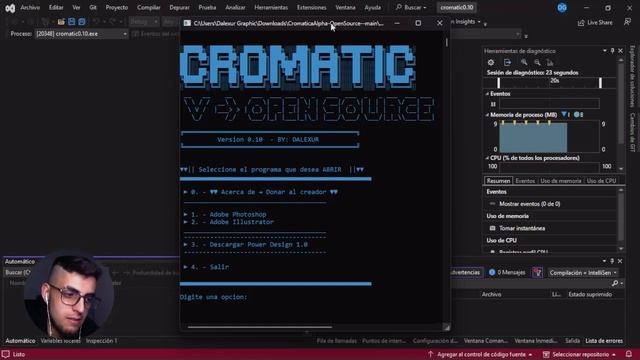Click the zoom in magnifier in diagnostics
Viewport: 640px width, 360px height.
(524, 62)
